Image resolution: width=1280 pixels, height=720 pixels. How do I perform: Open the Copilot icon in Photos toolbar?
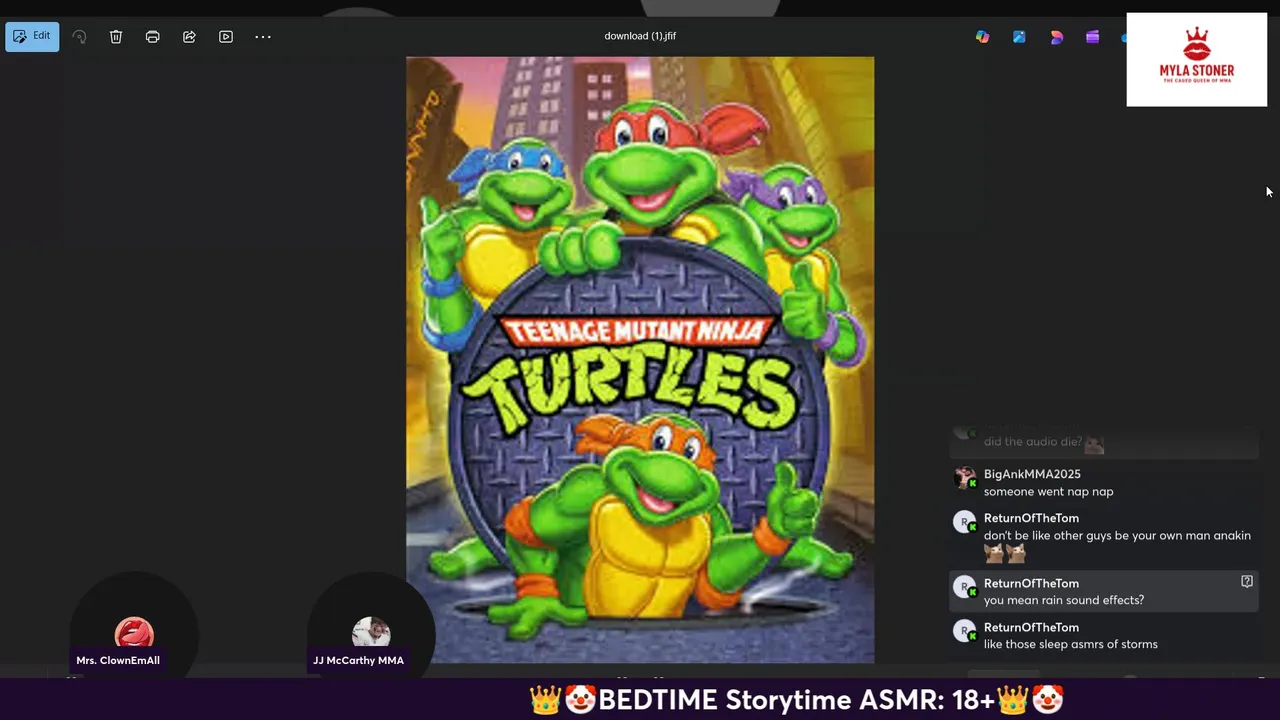(982, 37)
